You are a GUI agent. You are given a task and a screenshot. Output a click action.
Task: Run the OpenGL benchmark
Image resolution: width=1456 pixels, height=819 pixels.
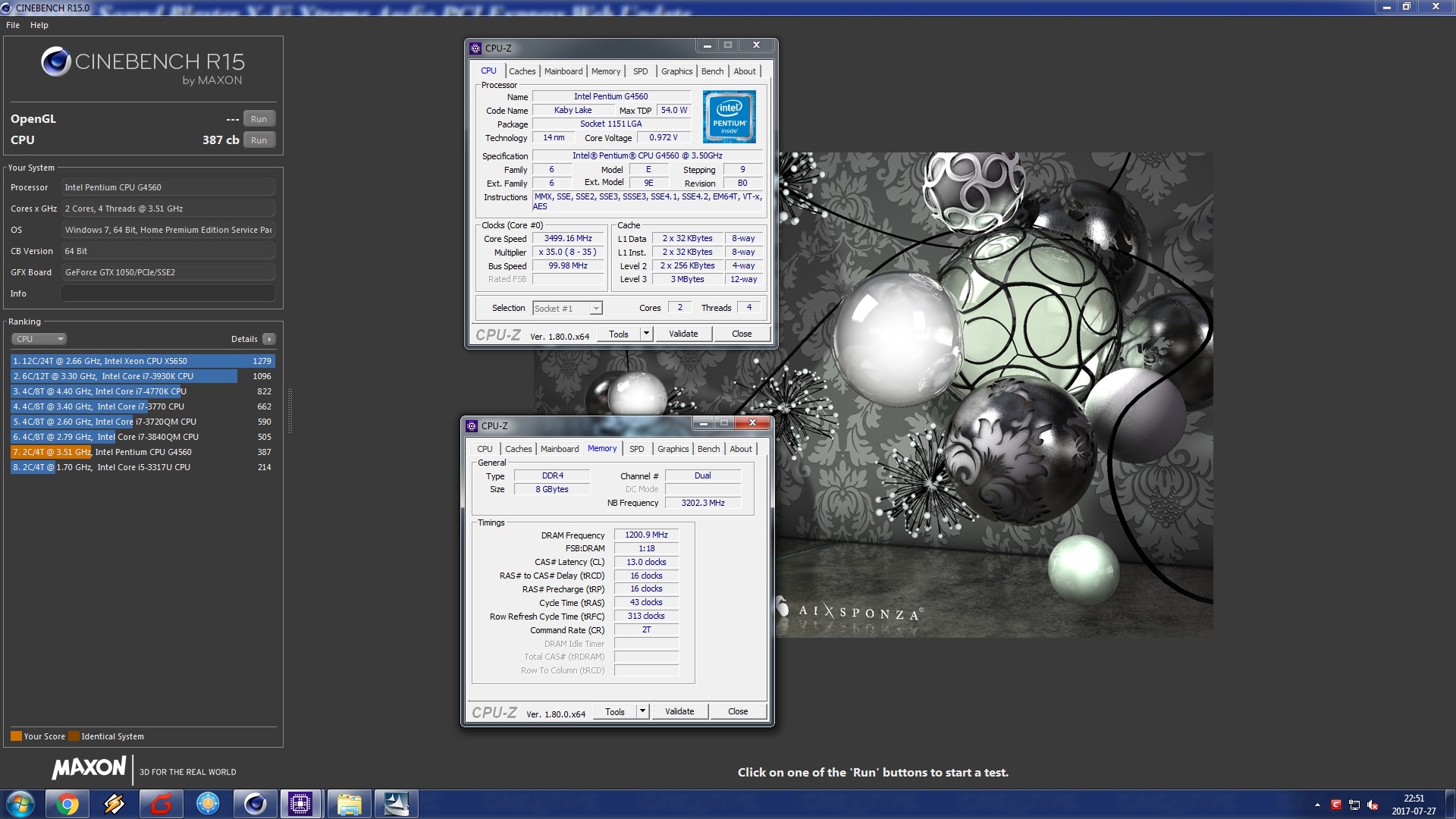[x=259, y=119]
